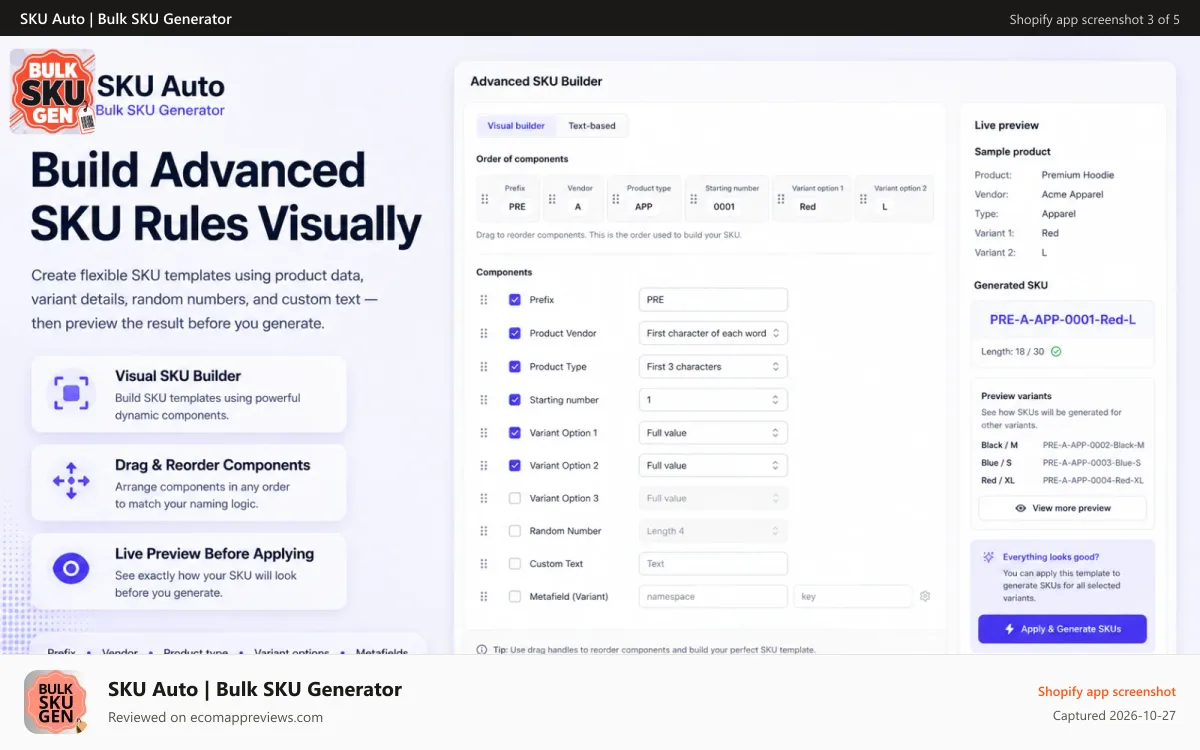Grab the drag handle of the Product Type row
1200x750 pixels.
[484, 367]
